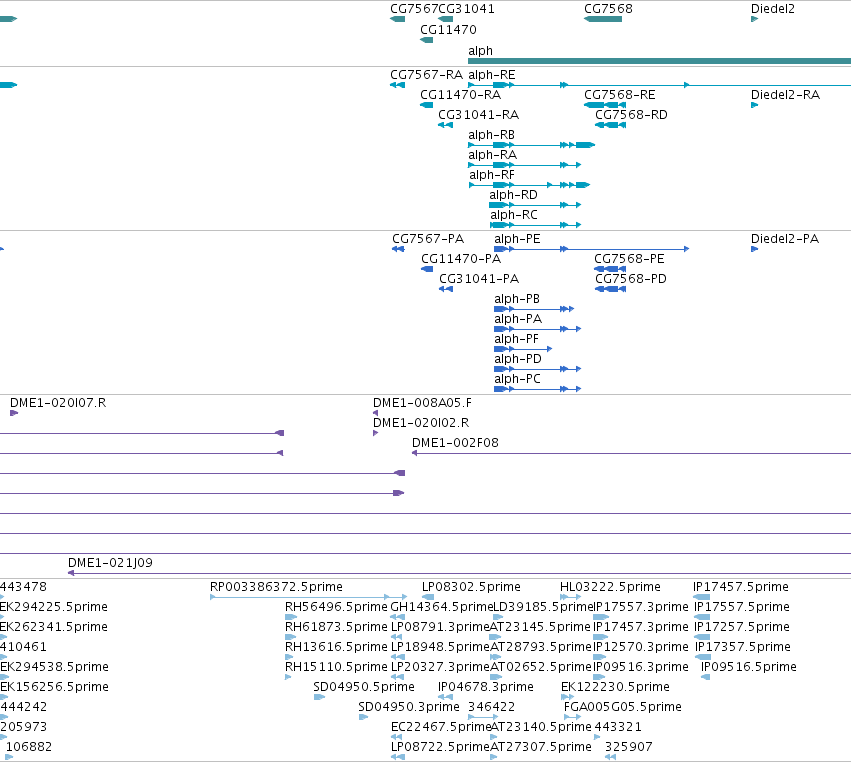Click protein alph-PF
This screenshot has width=851, height=762.
tap(523, 349)
